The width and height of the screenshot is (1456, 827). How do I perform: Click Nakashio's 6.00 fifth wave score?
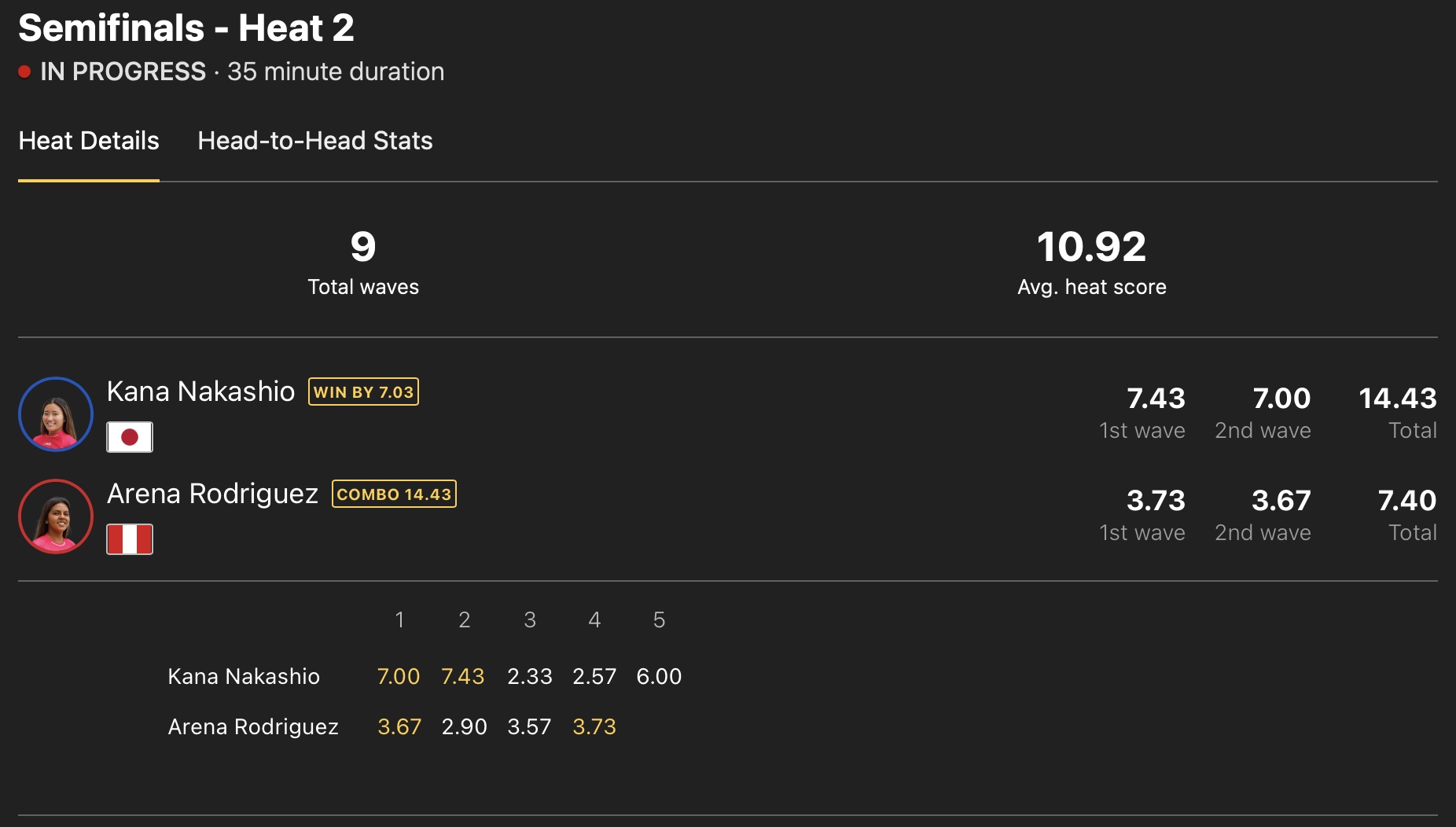click(x=659, y=676)
